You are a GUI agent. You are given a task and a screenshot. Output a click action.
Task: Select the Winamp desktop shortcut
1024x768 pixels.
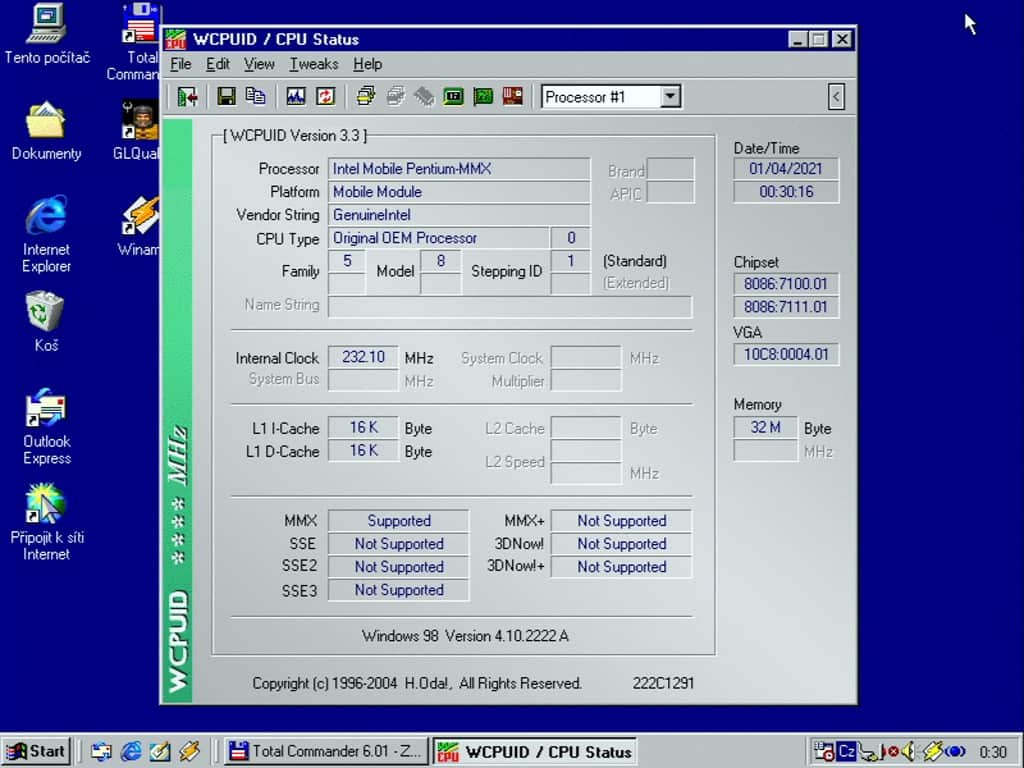[138, 227]
